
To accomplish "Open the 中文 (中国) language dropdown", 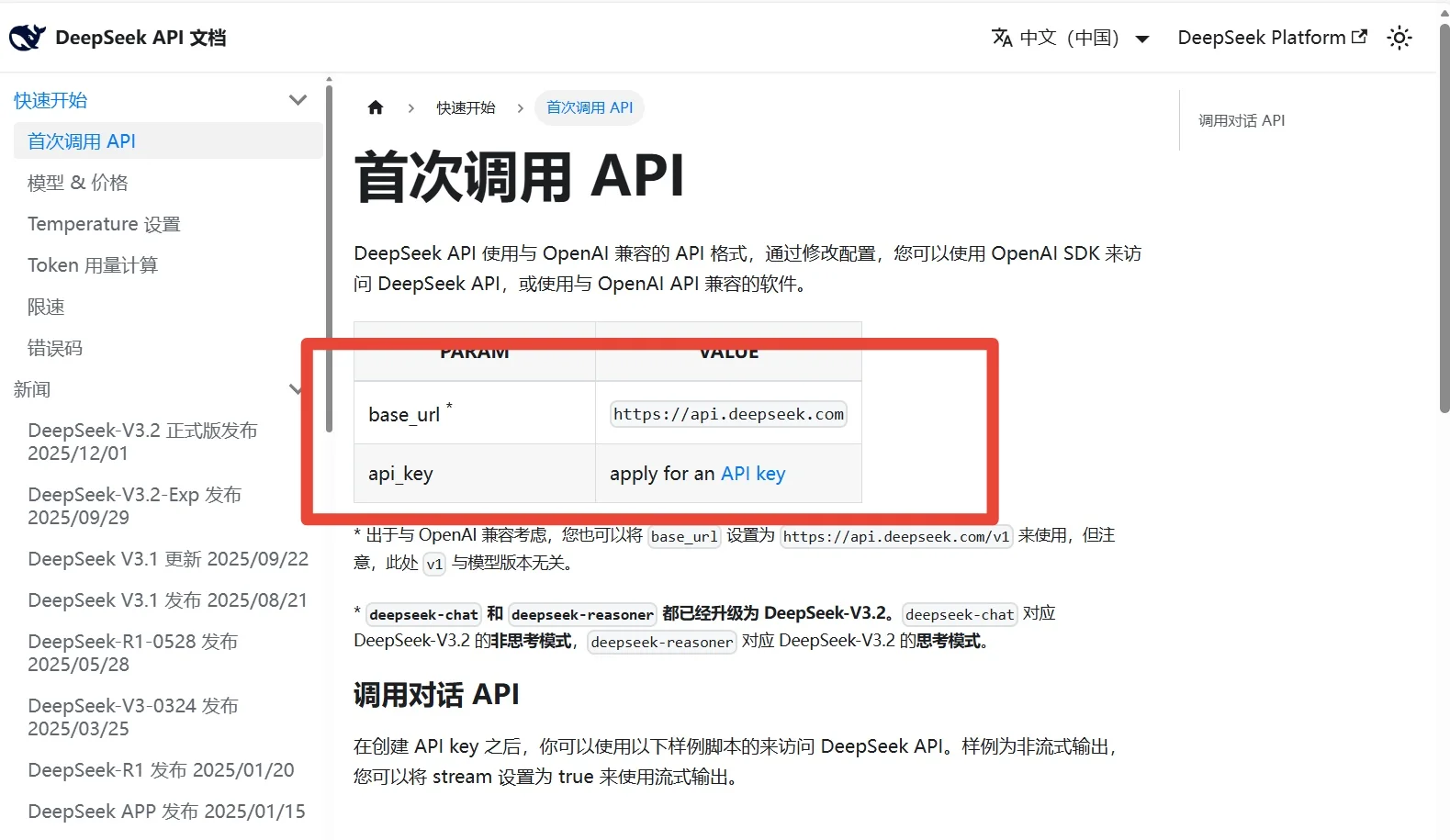I will (x=1071, y=38).
